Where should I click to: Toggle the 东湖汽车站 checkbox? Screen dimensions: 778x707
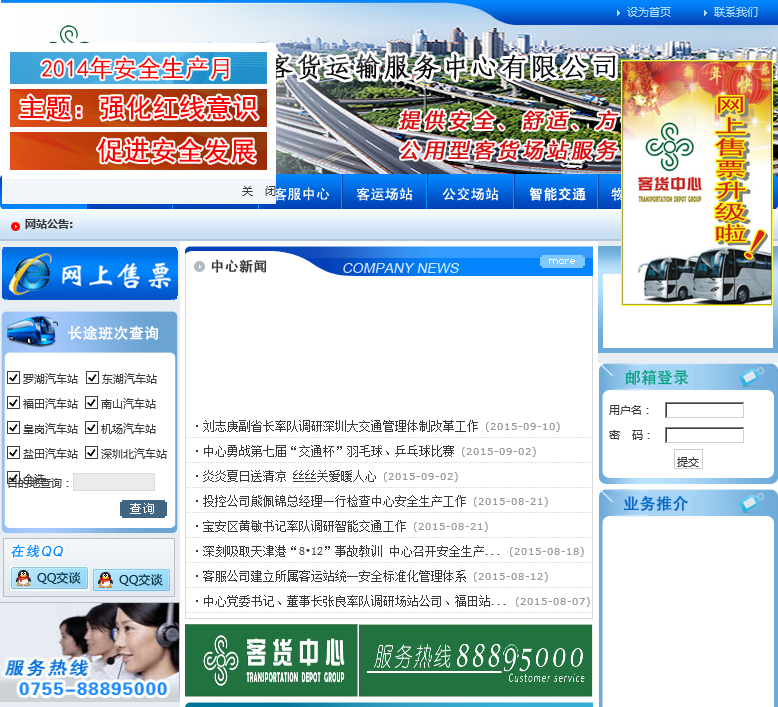92,378
